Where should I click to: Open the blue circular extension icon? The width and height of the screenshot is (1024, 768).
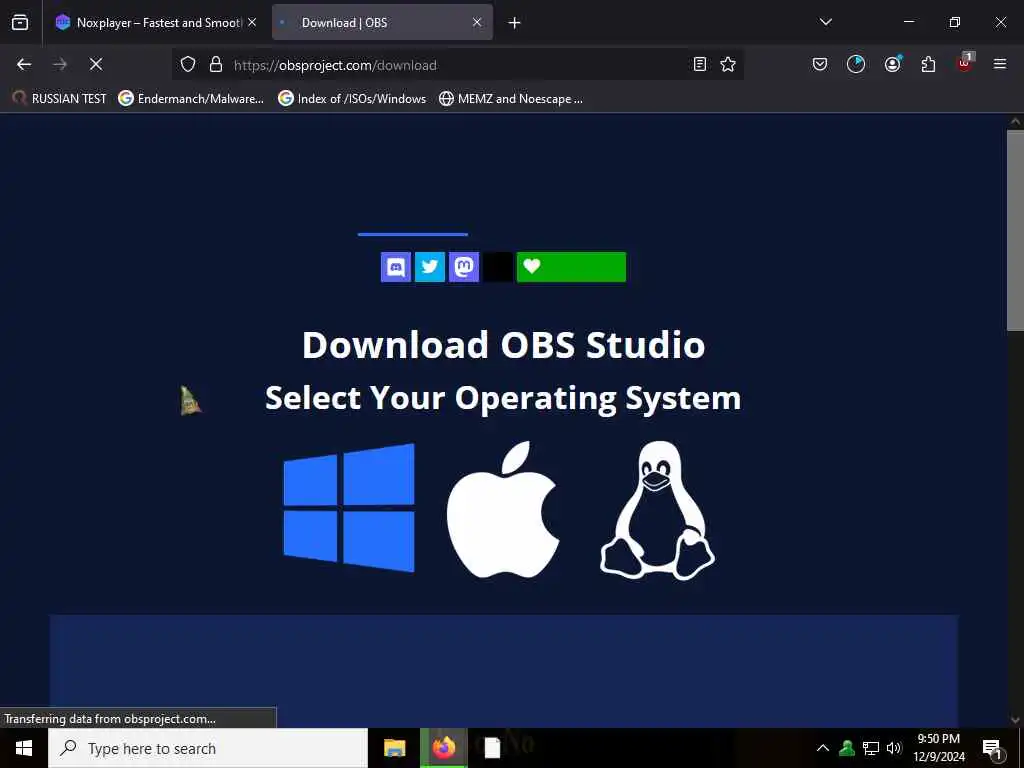856,64
